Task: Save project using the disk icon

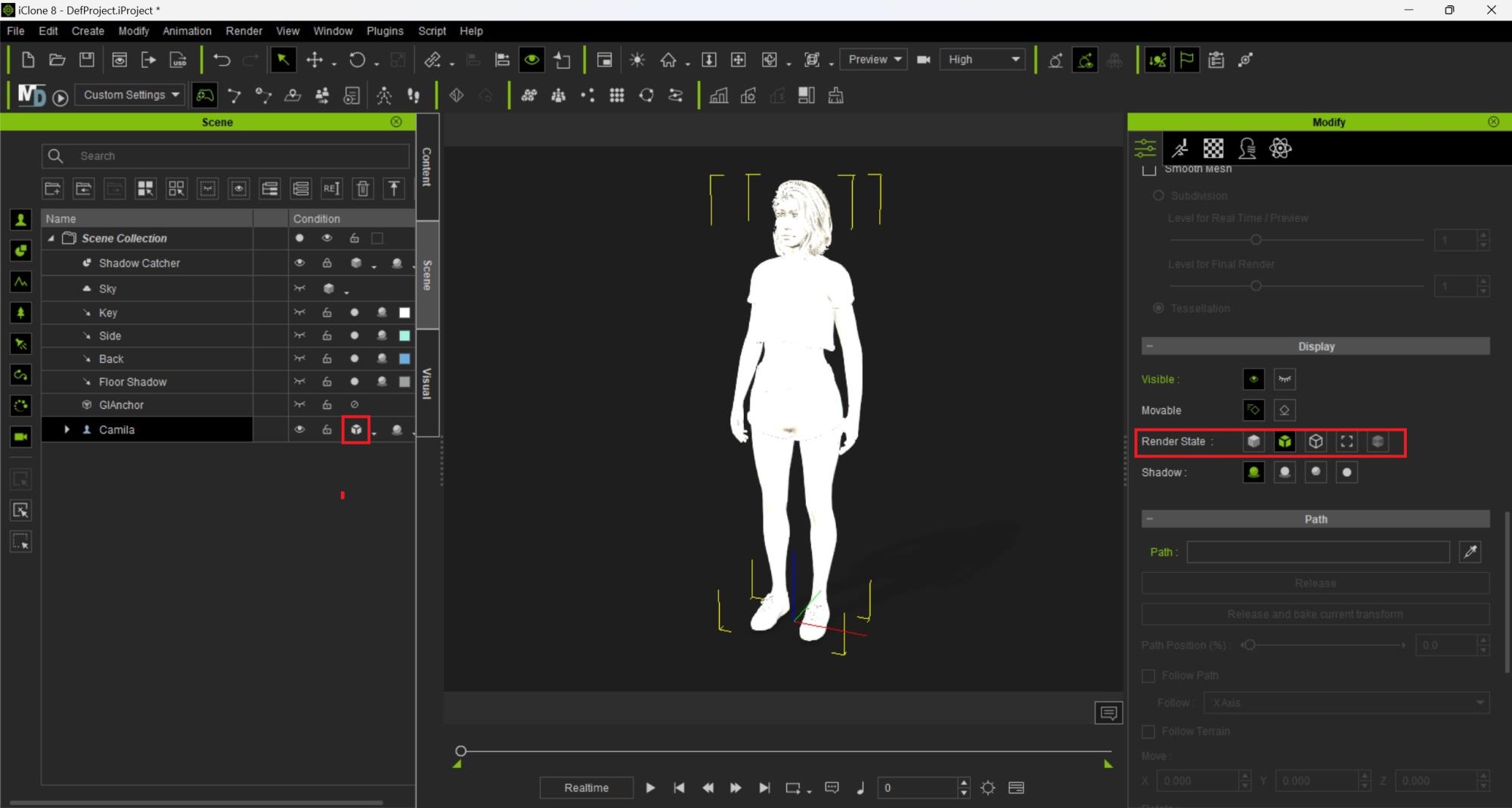Action: (87, 60)
